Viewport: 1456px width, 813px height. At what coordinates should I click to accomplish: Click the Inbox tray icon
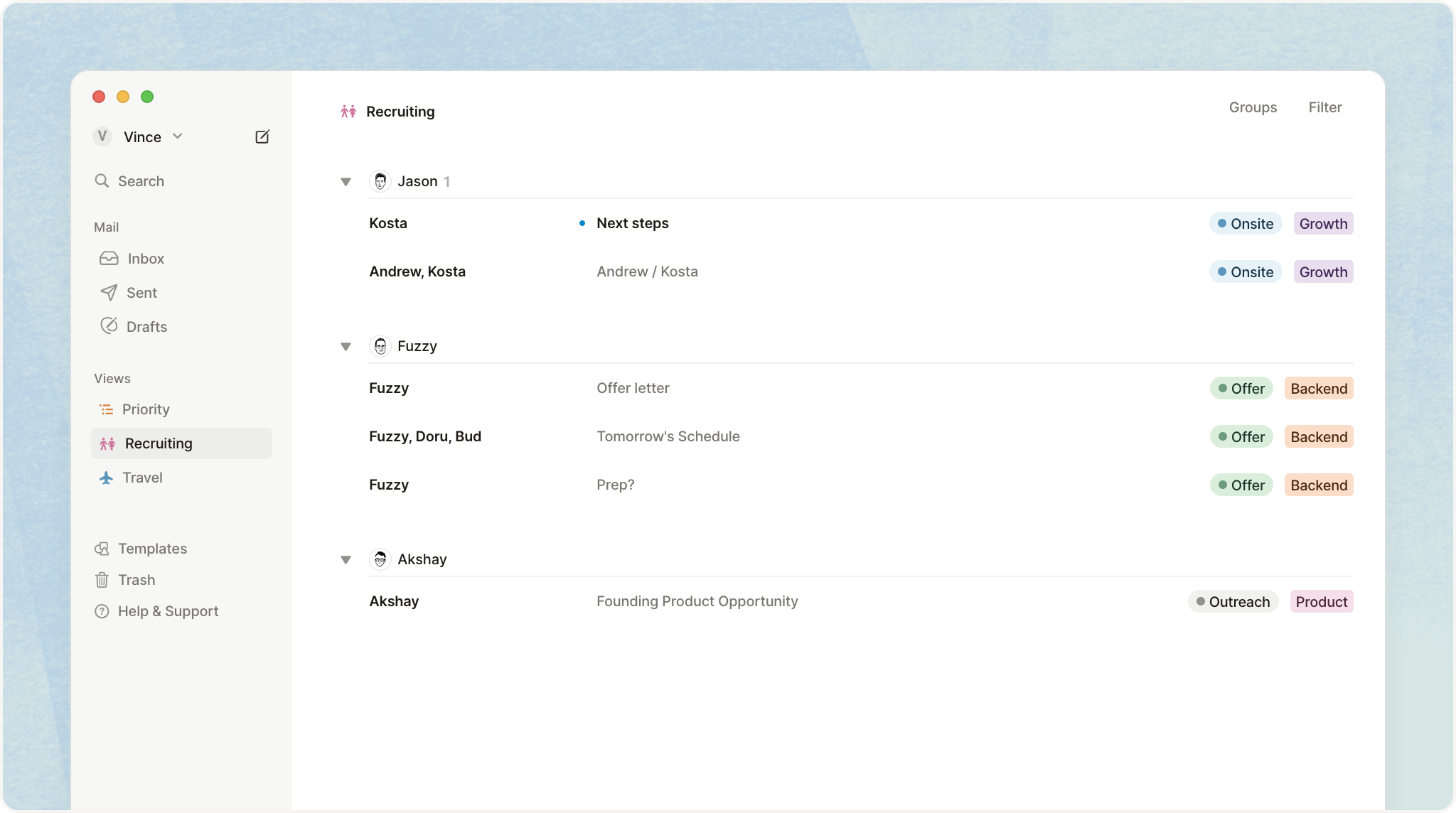click(109, 258)
